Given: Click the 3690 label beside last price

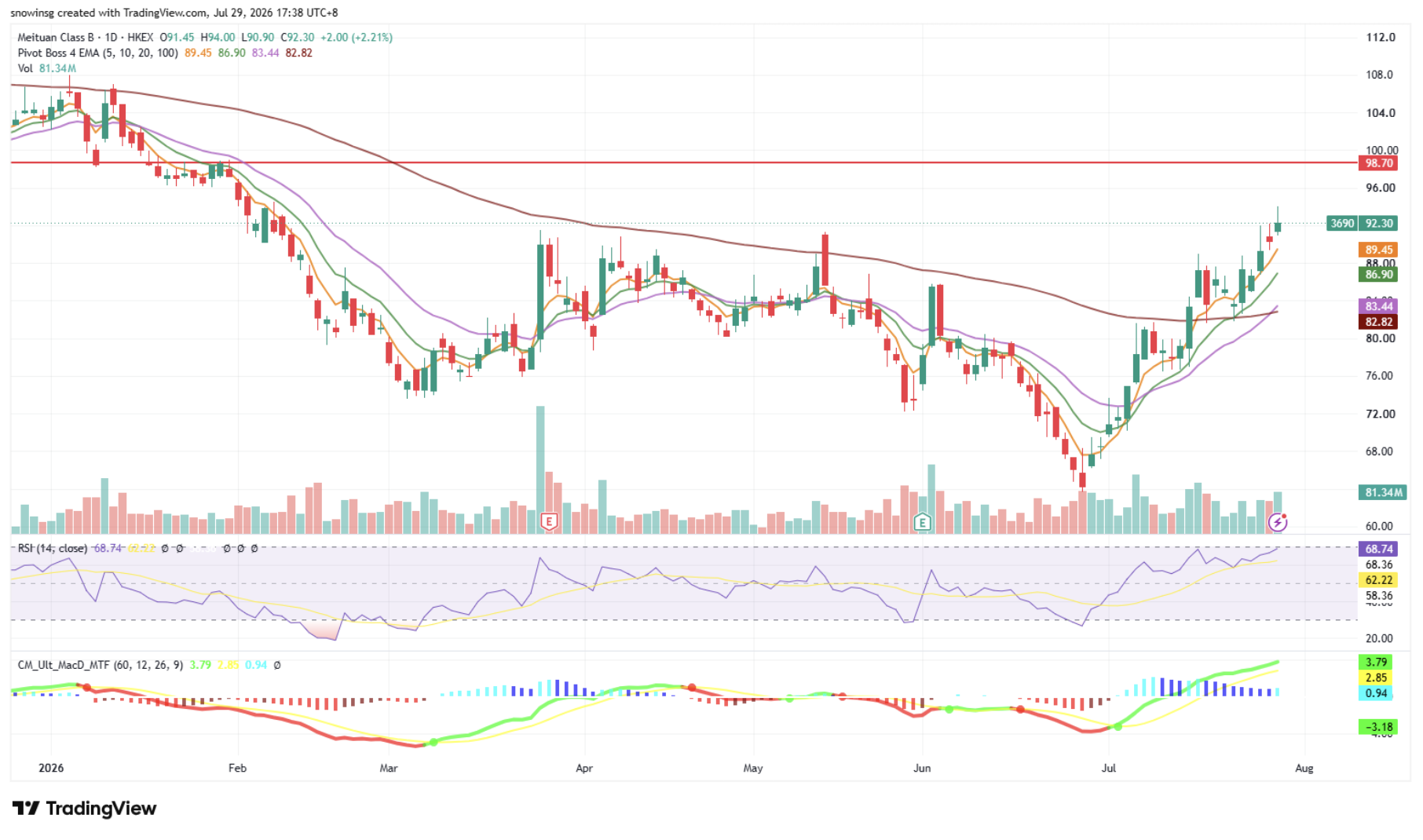Looking at the screenshot, I should click(1342, 223).
